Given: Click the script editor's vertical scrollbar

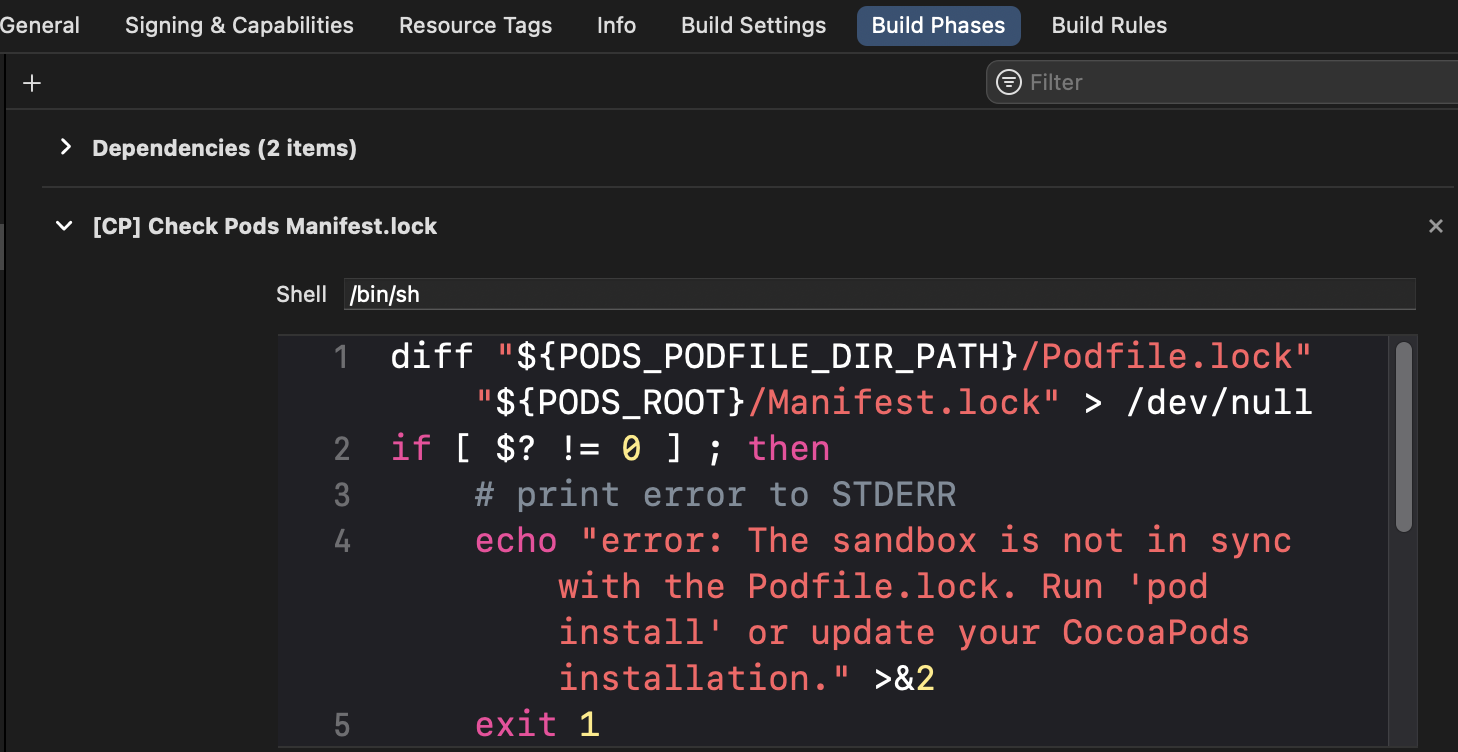Looking at the screenshot, I should (x=1403, y=436).
